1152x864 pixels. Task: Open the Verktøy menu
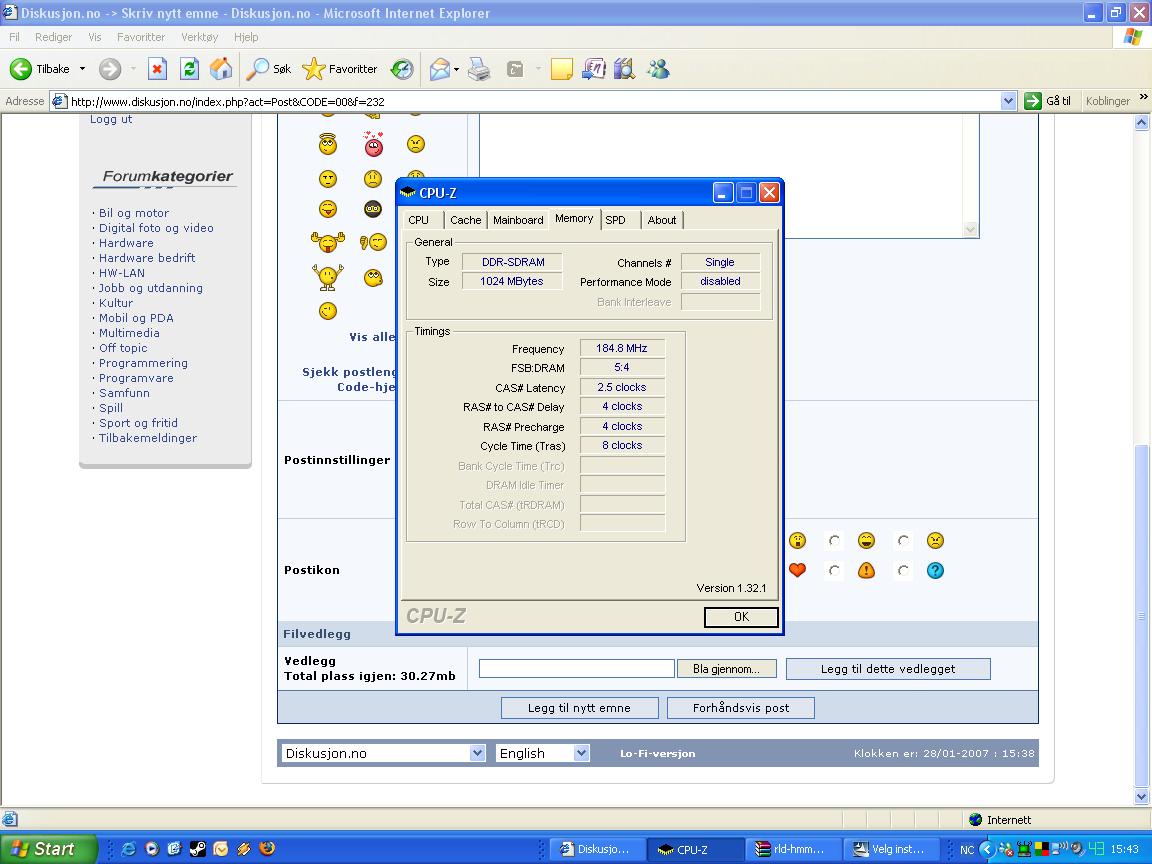(199, 37)
